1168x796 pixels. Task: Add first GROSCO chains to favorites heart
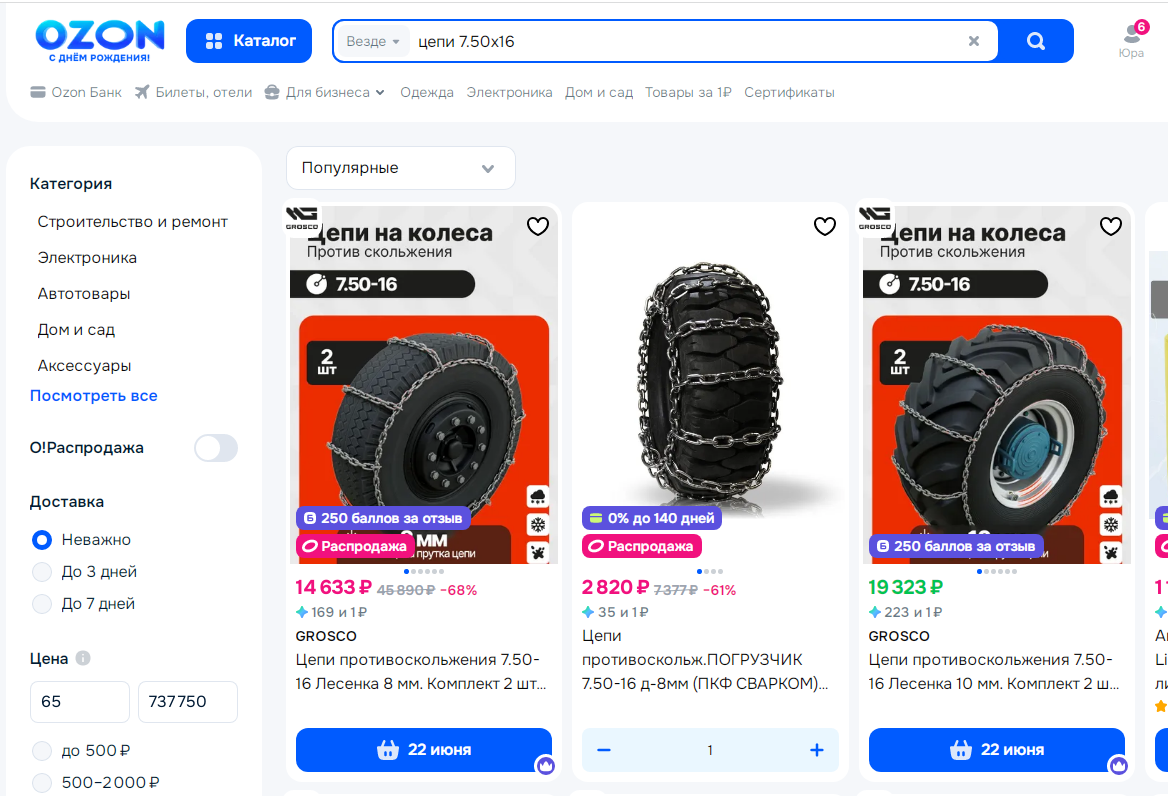click(x=538, y=226)
